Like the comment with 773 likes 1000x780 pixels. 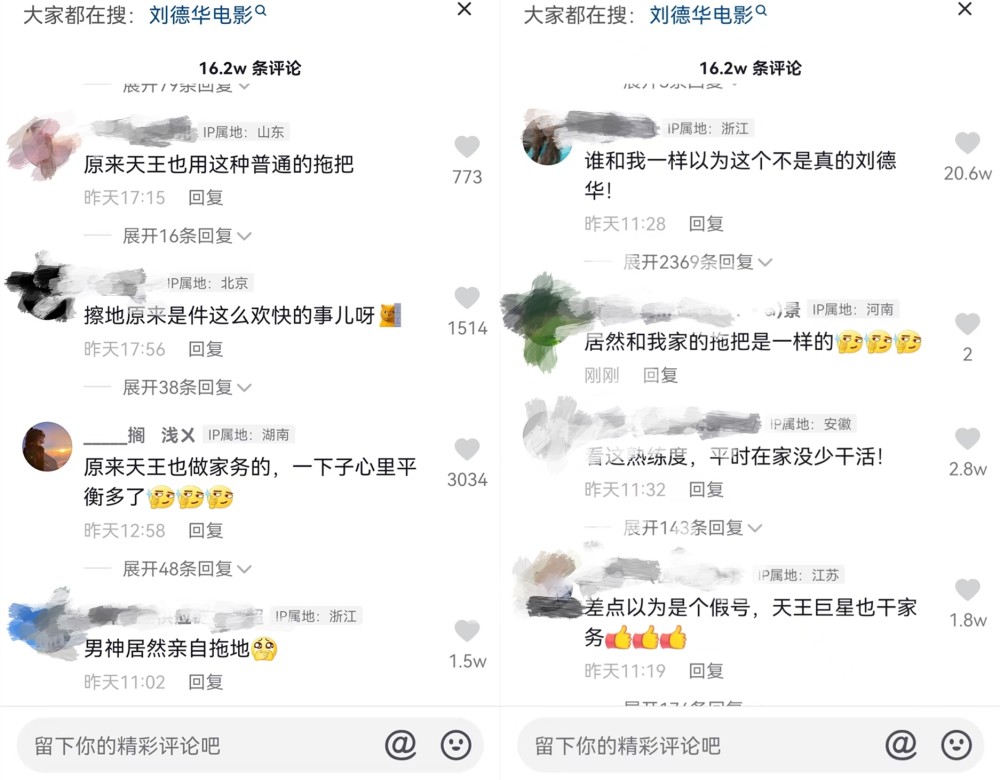tap(467, 147)
